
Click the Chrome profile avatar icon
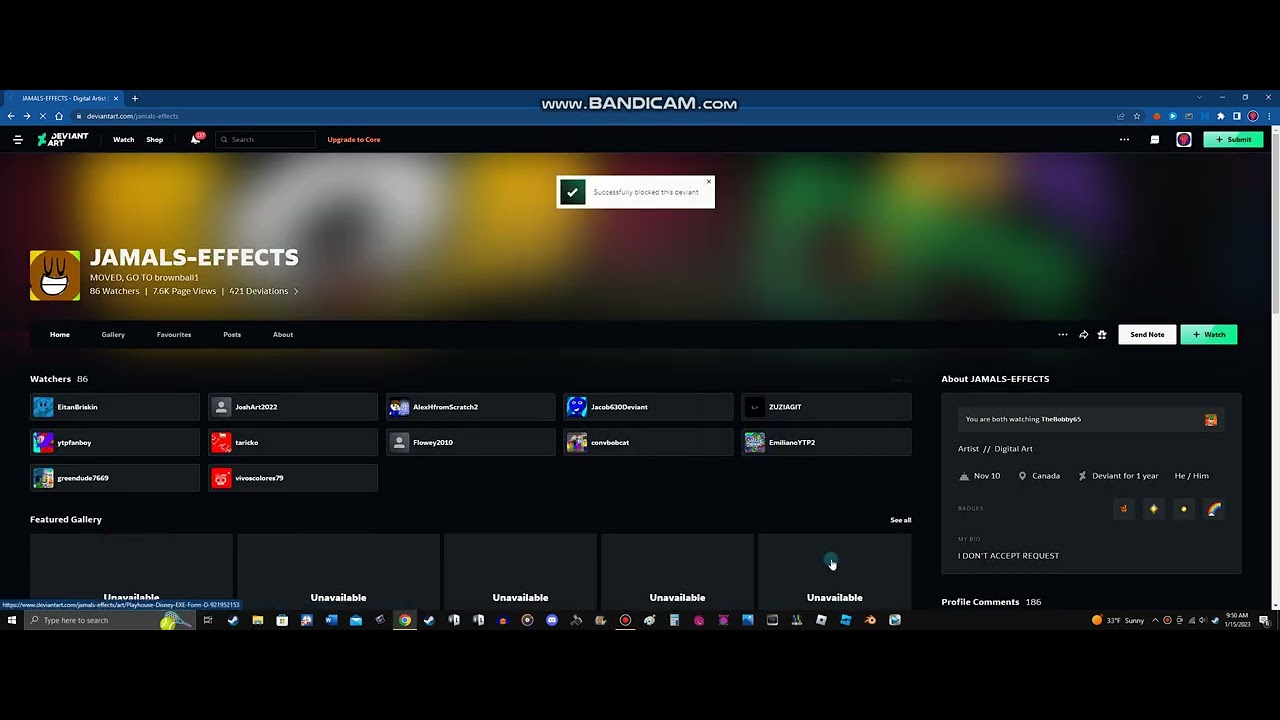[1252, 116]
